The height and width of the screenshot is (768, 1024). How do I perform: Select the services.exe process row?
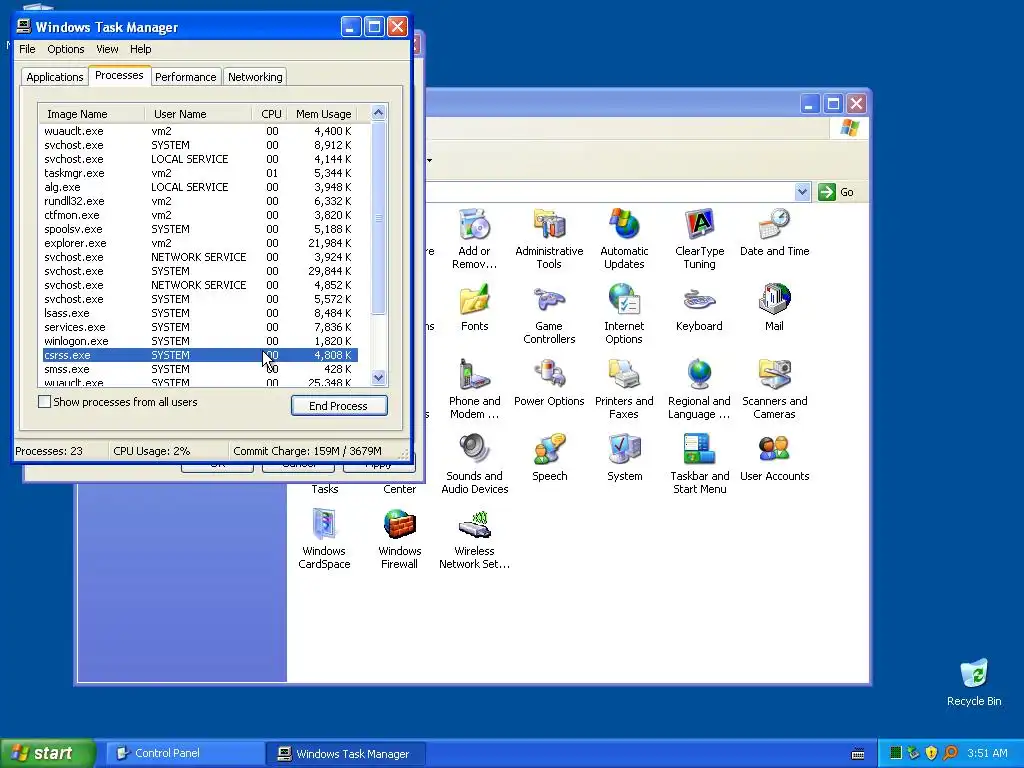(x=200, y=327)
